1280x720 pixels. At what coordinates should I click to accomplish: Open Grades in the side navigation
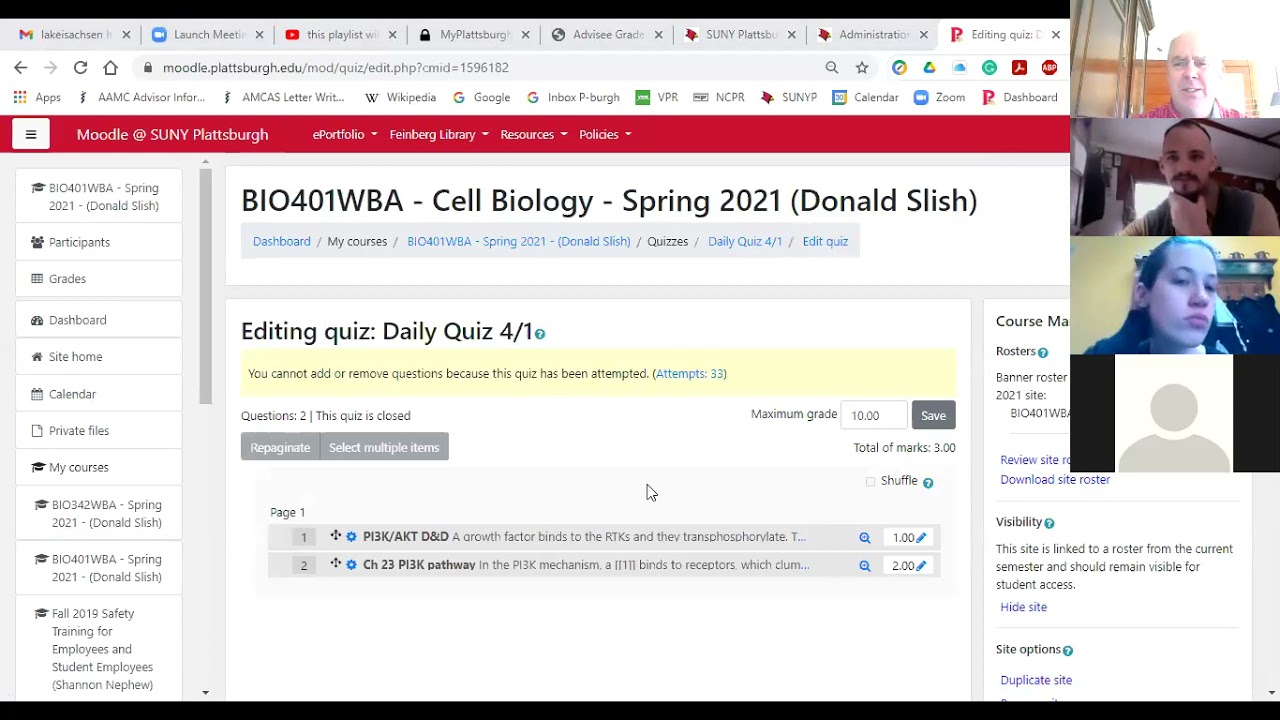coord(67,279)
